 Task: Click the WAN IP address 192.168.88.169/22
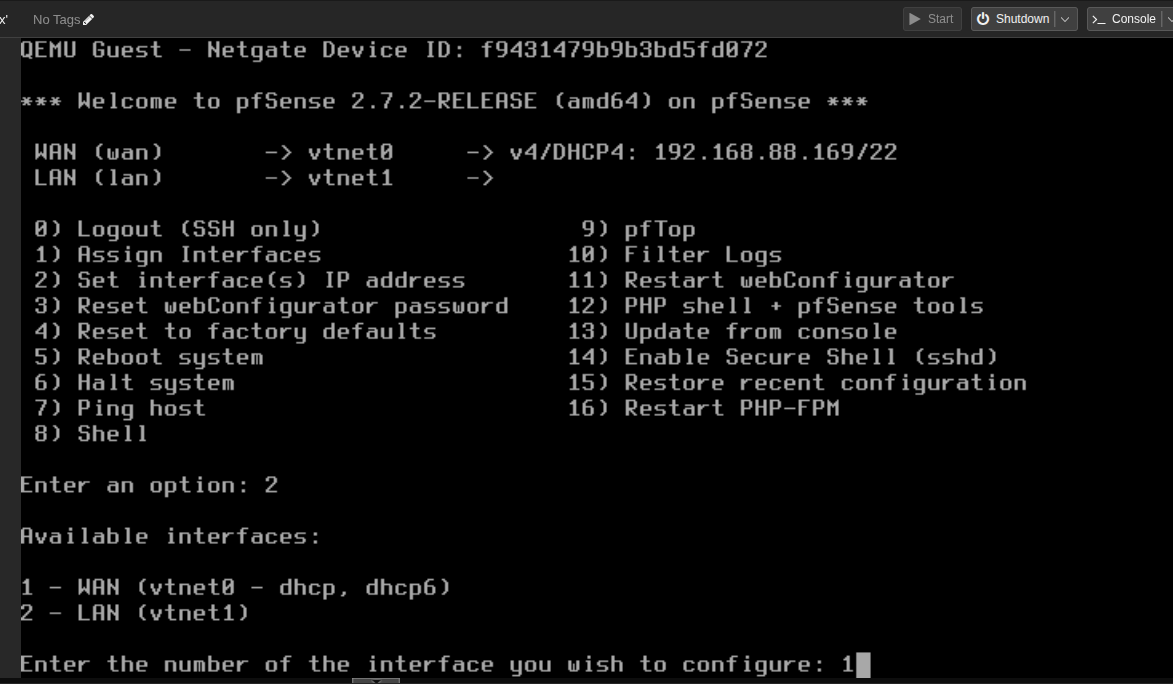coord(775,152)
